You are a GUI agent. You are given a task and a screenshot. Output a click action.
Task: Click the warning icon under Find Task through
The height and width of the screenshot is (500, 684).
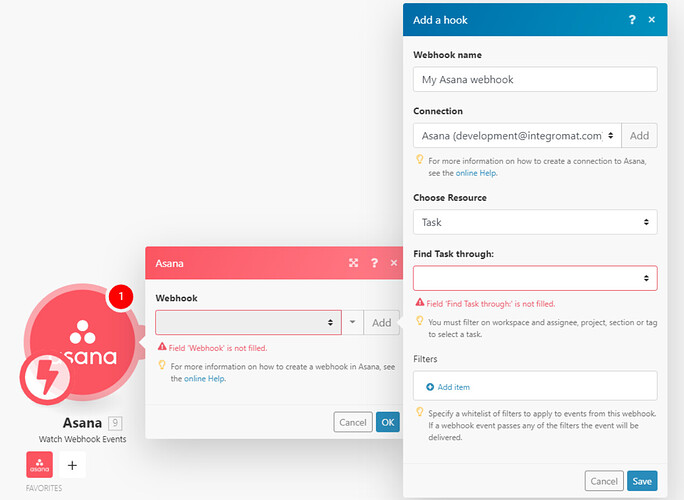click(x=420, y=302)
